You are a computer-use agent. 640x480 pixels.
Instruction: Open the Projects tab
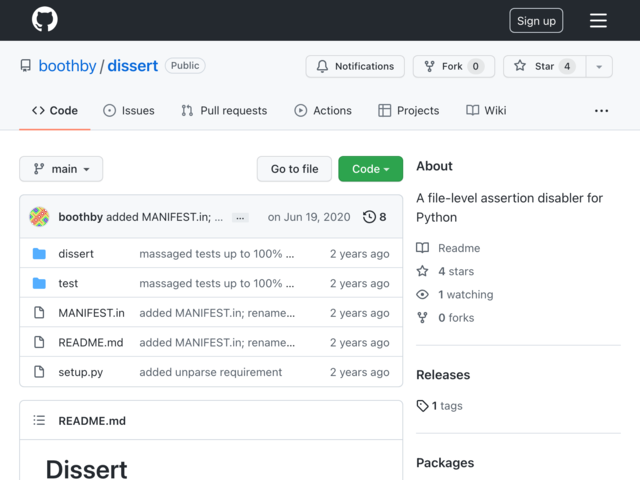coord(409,111)
